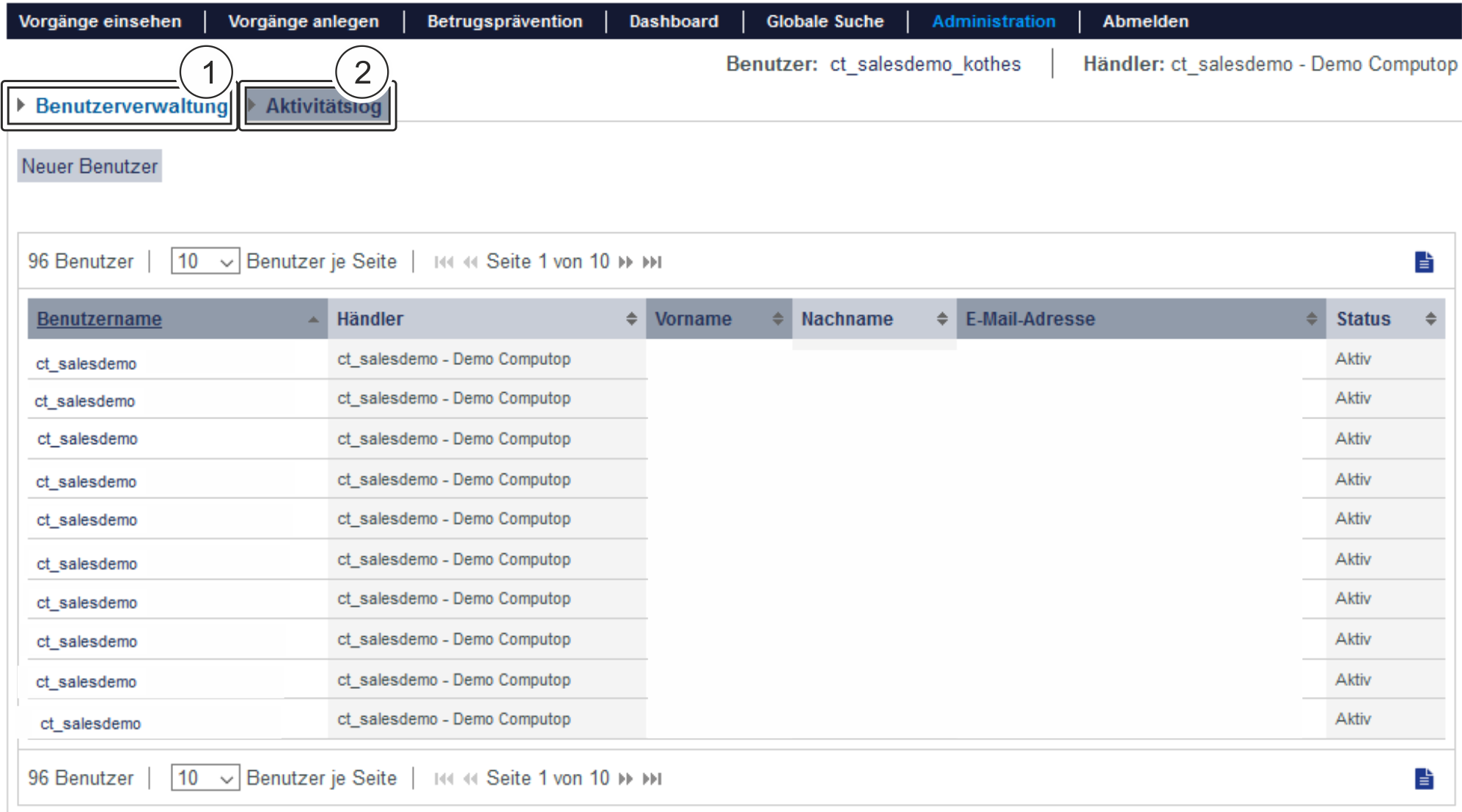The image size is (1462, 812).
Task: Open bottom users-per-page dropdown
Action: coord(205,778)
